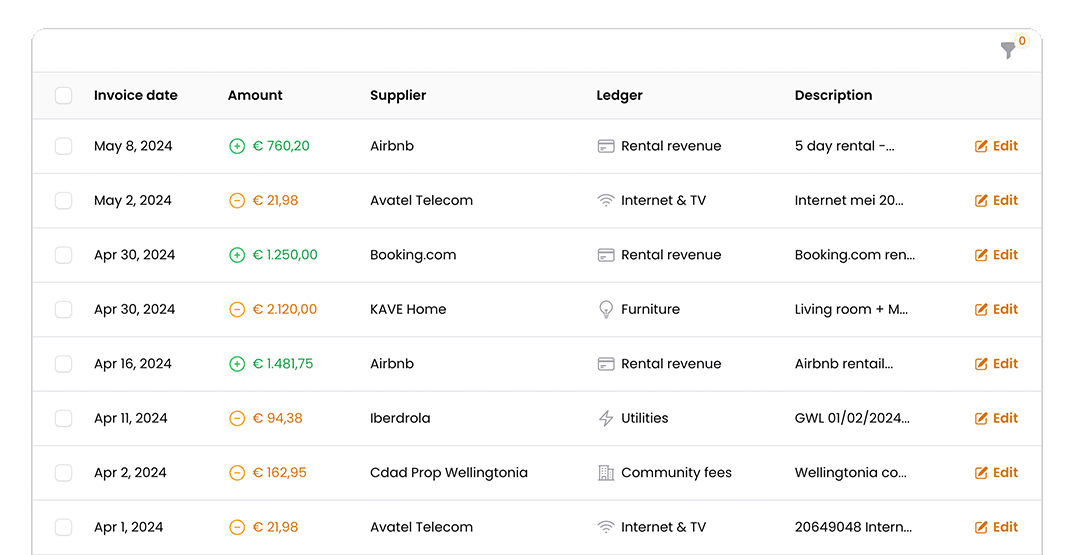Check the May 8, 2024 Airbnb row
Viewport: 1074px width, 555px height.
(x=64, y=146)
